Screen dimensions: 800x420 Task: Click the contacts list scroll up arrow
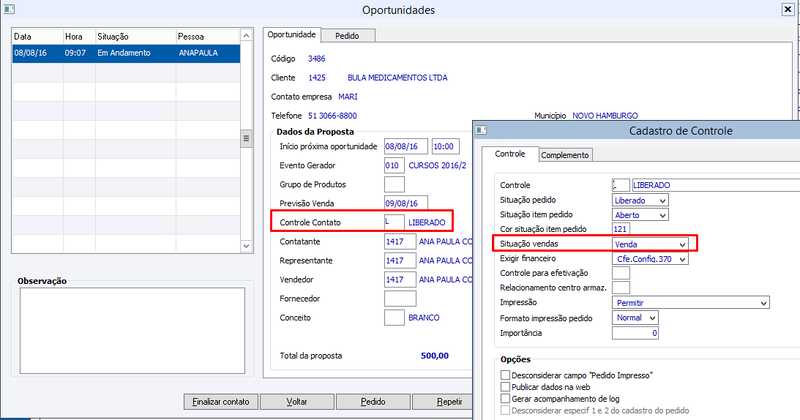246,35
